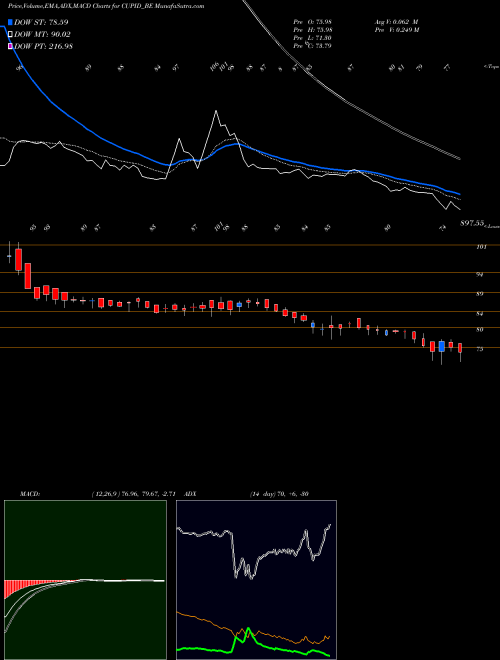Click the 'Pre H: 73.98' high value

[313, 30]
